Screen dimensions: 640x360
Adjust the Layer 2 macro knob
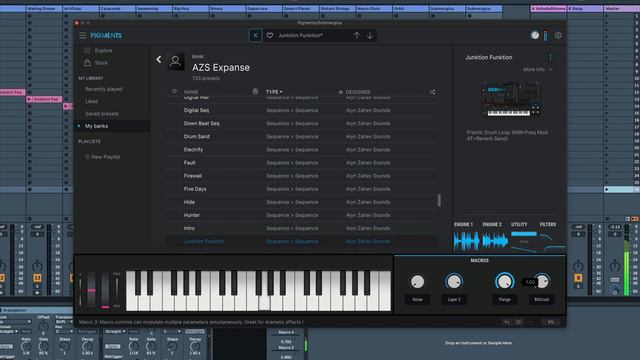[454, 282]
